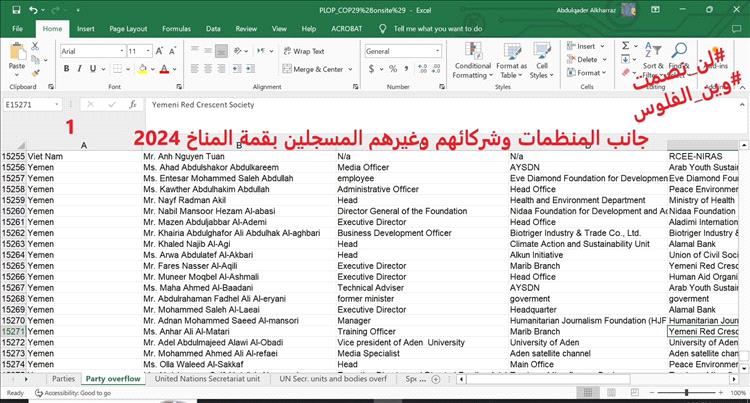The width and height of the screenshot is (750, 403).
Task: Click the zoom in plus button
Action: point(720,392)
